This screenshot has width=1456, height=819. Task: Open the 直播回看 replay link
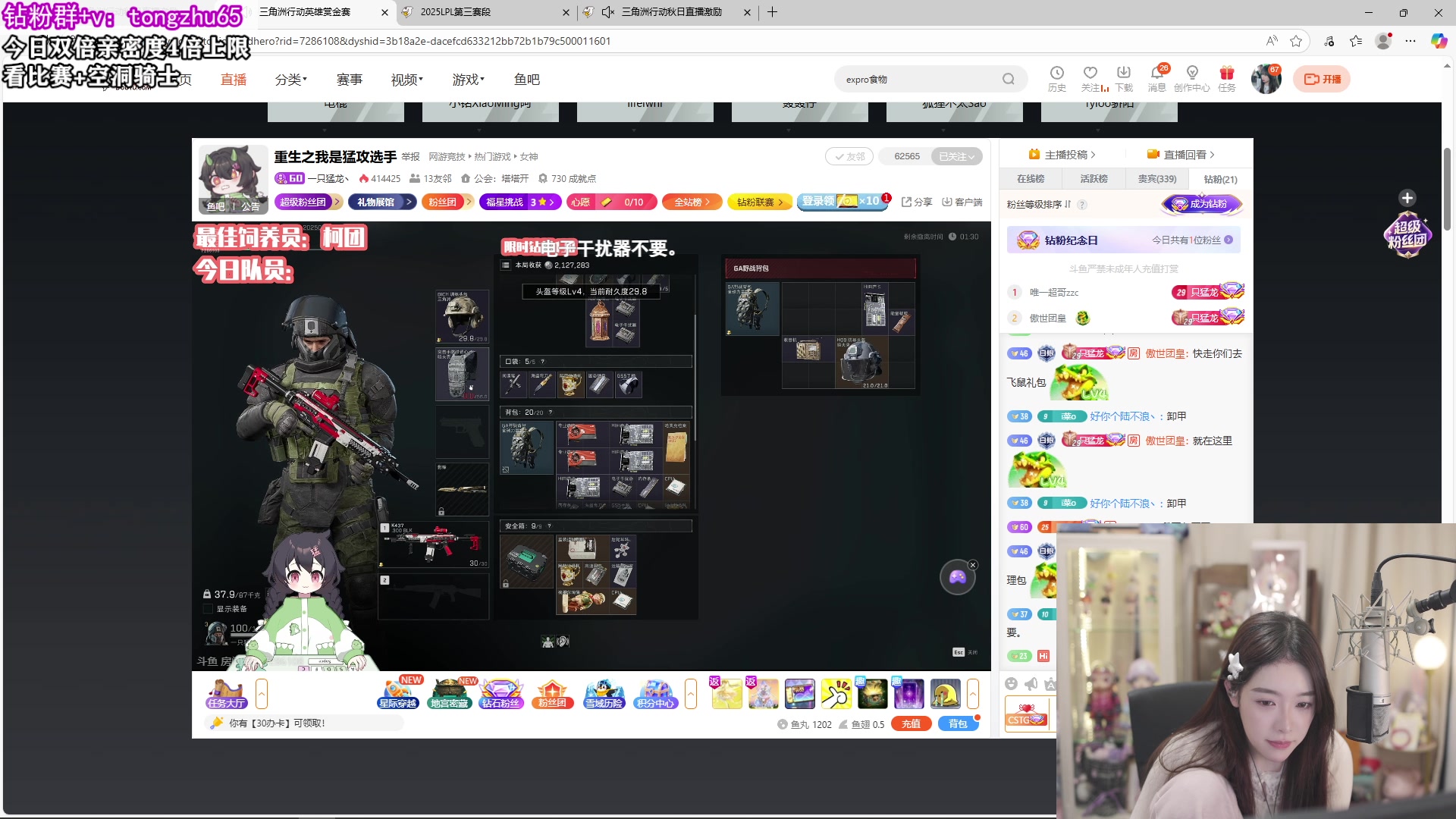coord(1181,155)
